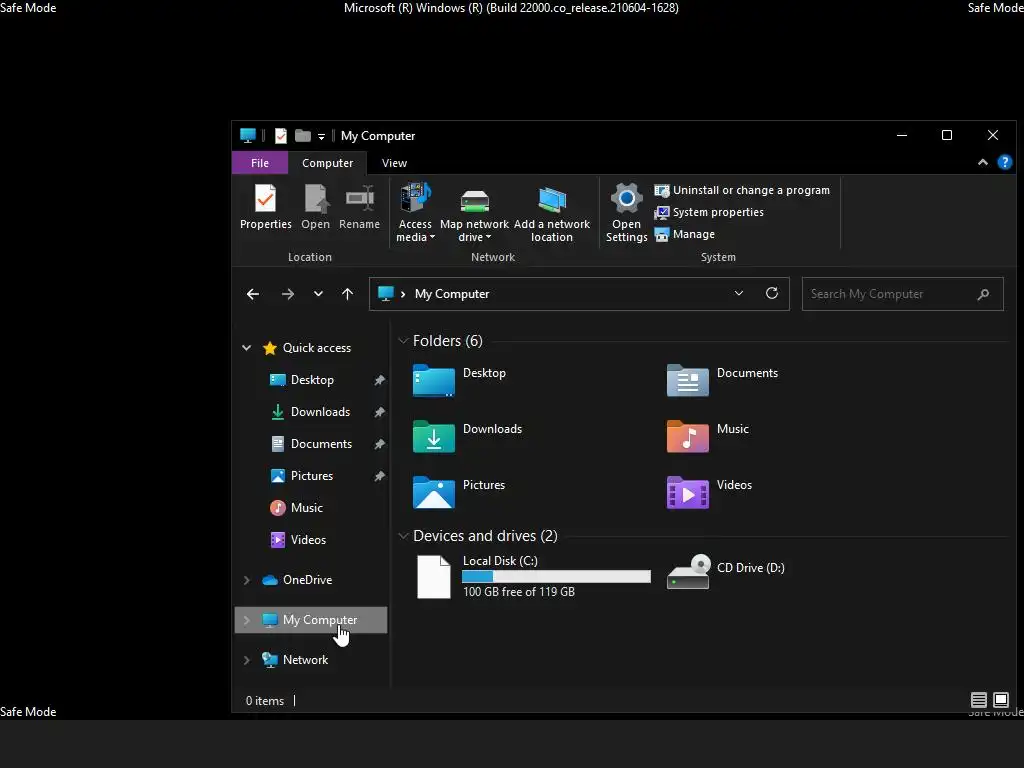The width and height of the screenshot is (1024, 768).
Task: Click title bar Properties quick-access icon
Action: click(281, 136)
